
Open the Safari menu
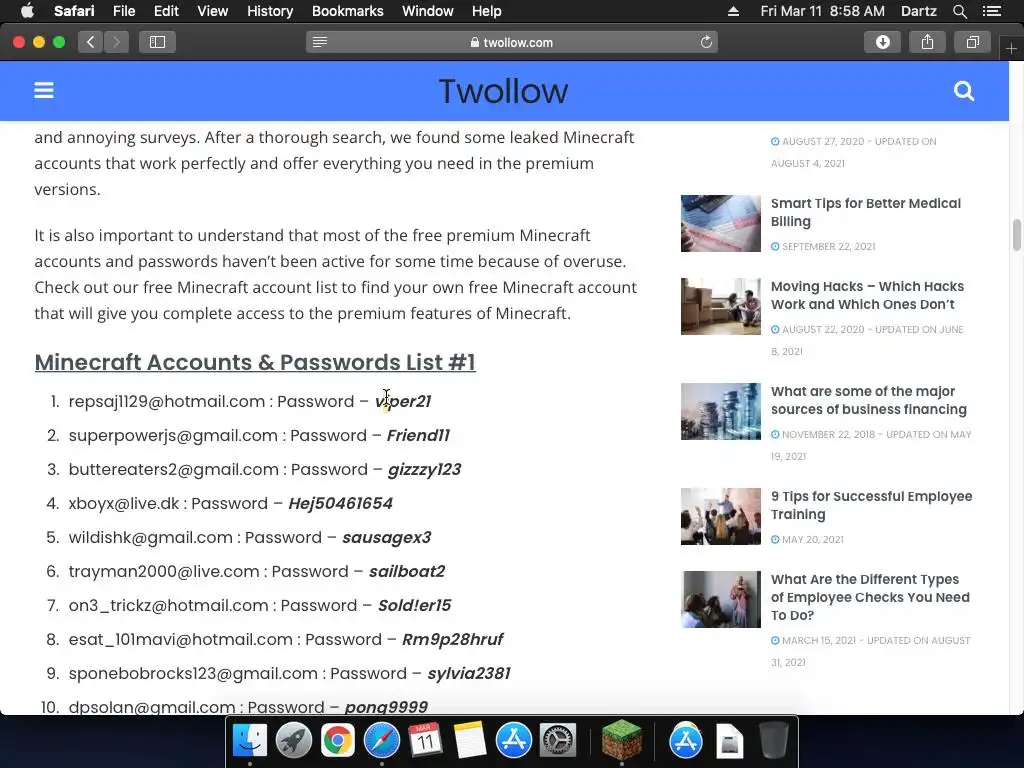coord(74,11)
